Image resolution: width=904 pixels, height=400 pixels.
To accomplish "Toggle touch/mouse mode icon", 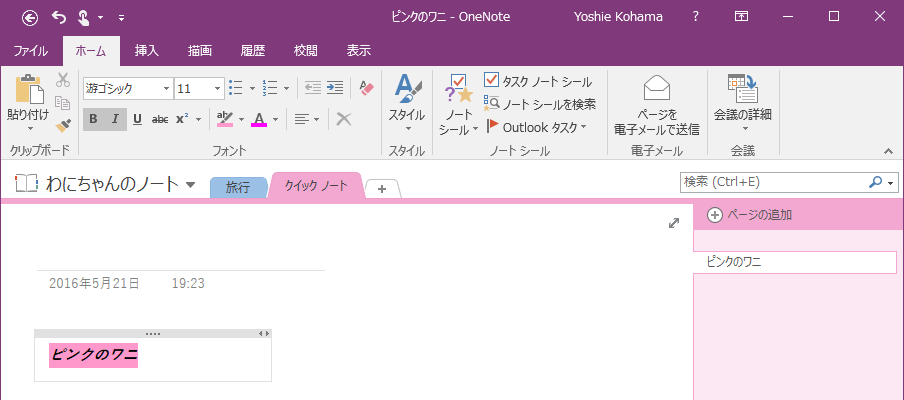I will (83, 17).
